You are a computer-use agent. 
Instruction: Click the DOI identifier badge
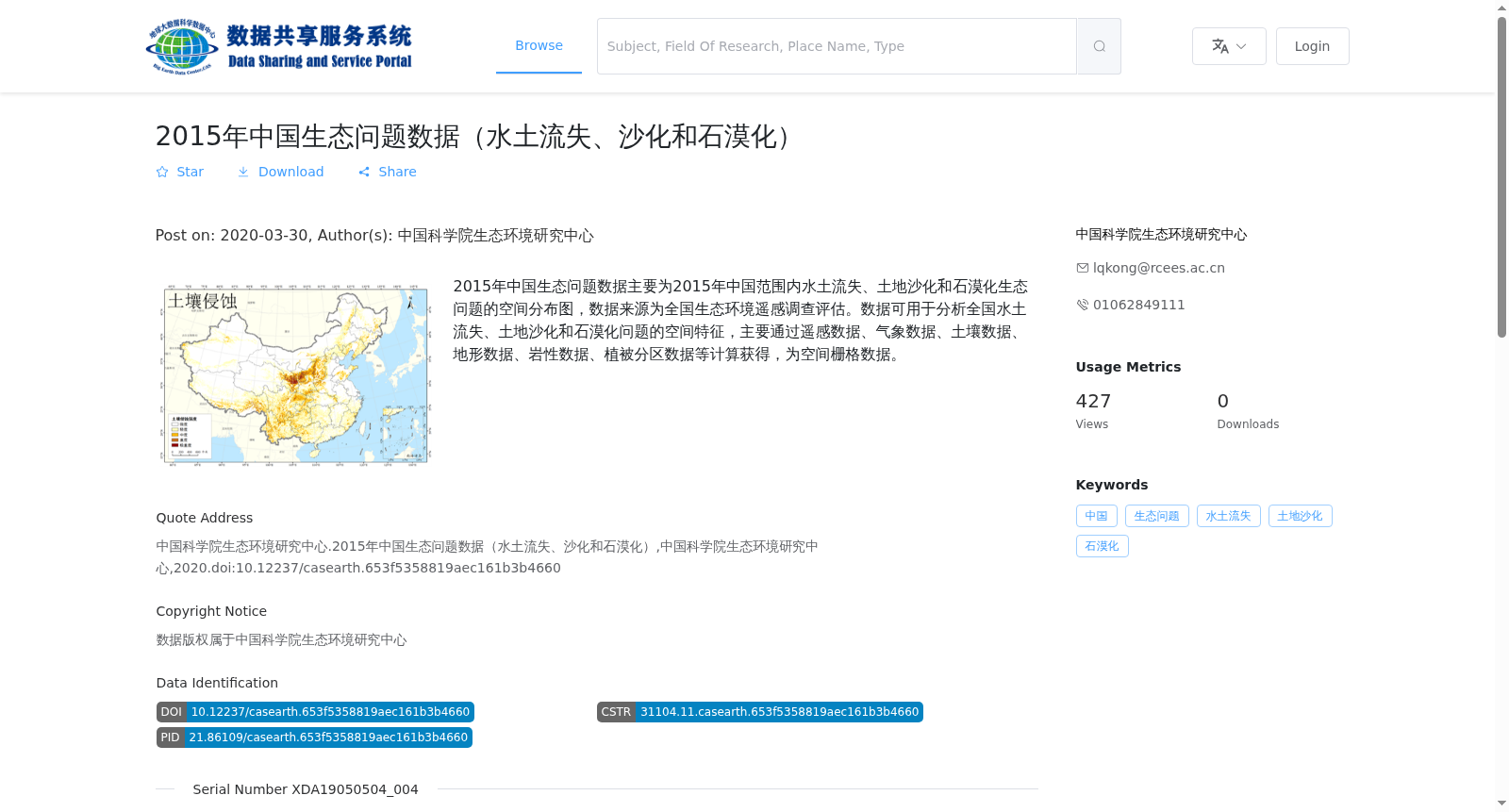315,712
